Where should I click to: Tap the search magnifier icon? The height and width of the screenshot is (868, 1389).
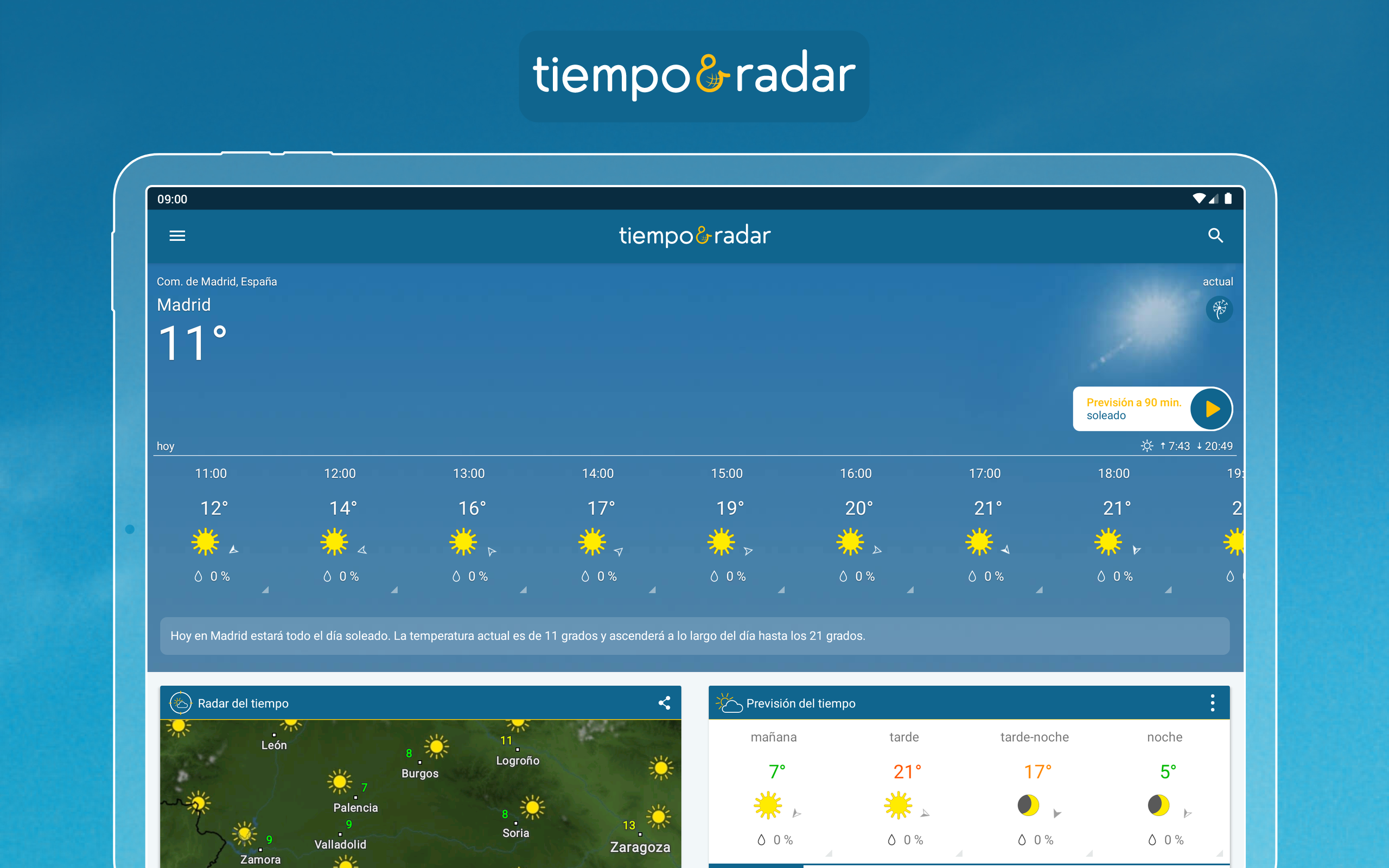[x=1215, y=235]
